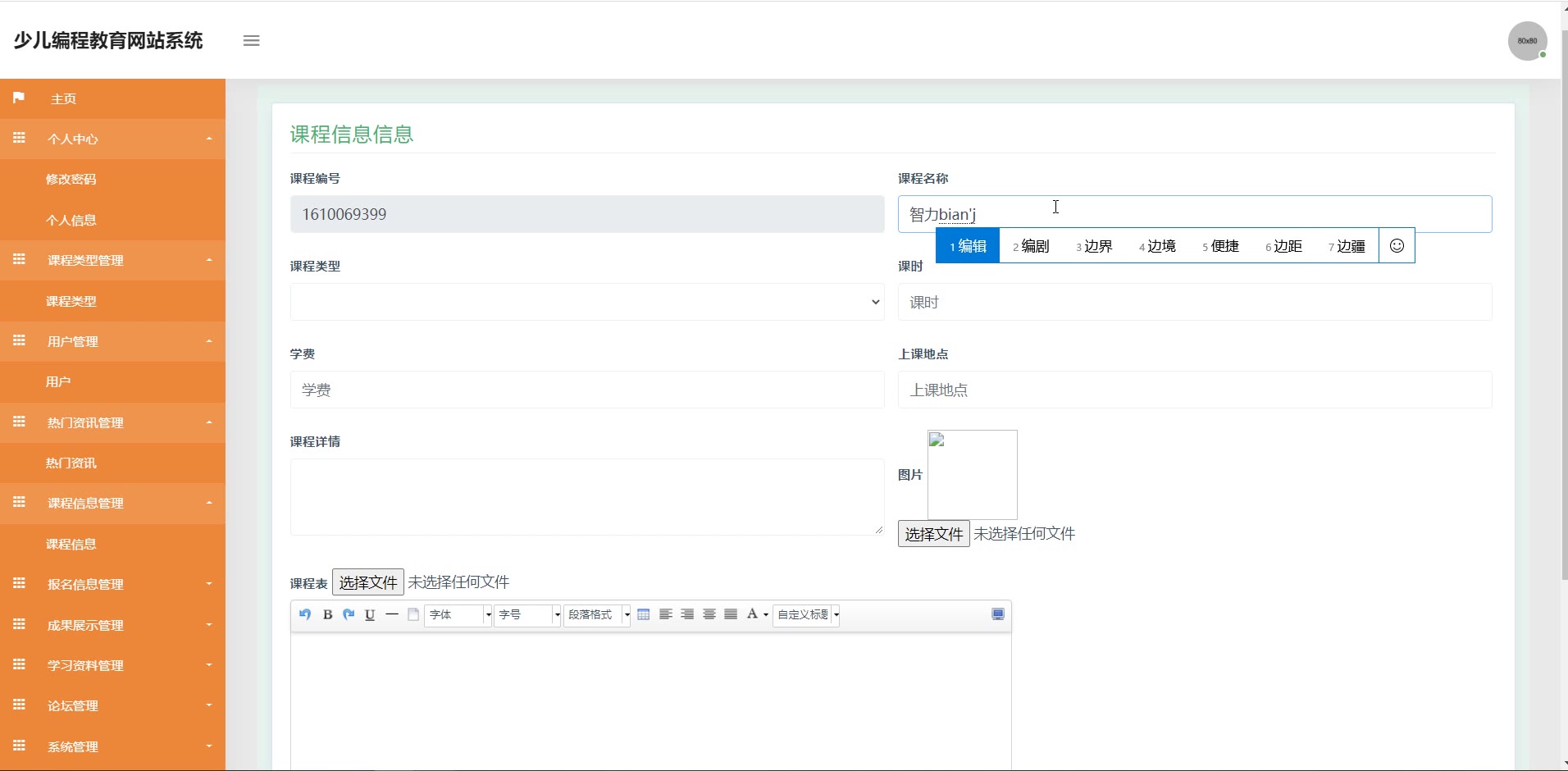
Task: Pick IME candidate 5 便捷
Action: click(x=1220, y=246)
